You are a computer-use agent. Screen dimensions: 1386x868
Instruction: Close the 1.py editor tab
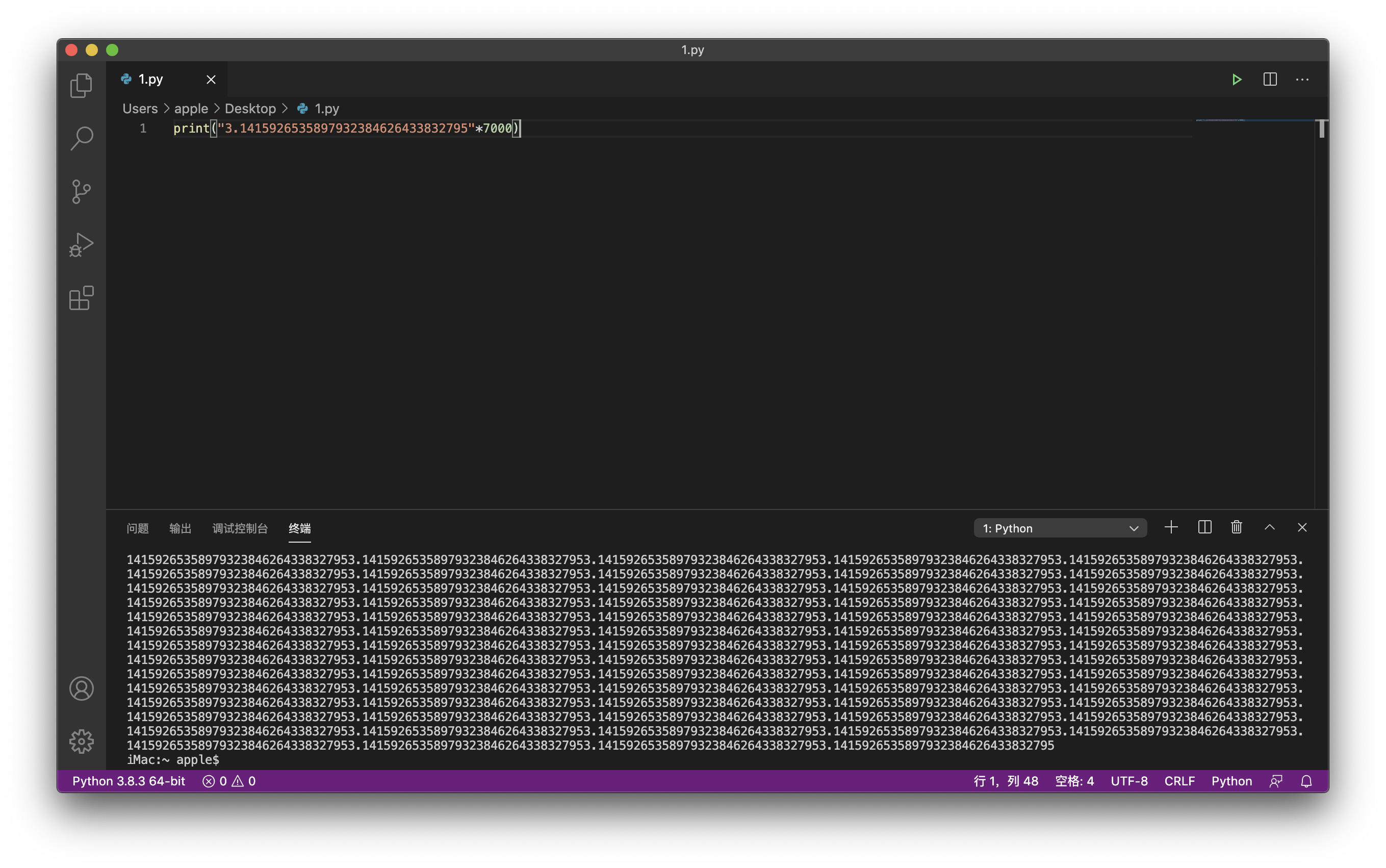211,79
